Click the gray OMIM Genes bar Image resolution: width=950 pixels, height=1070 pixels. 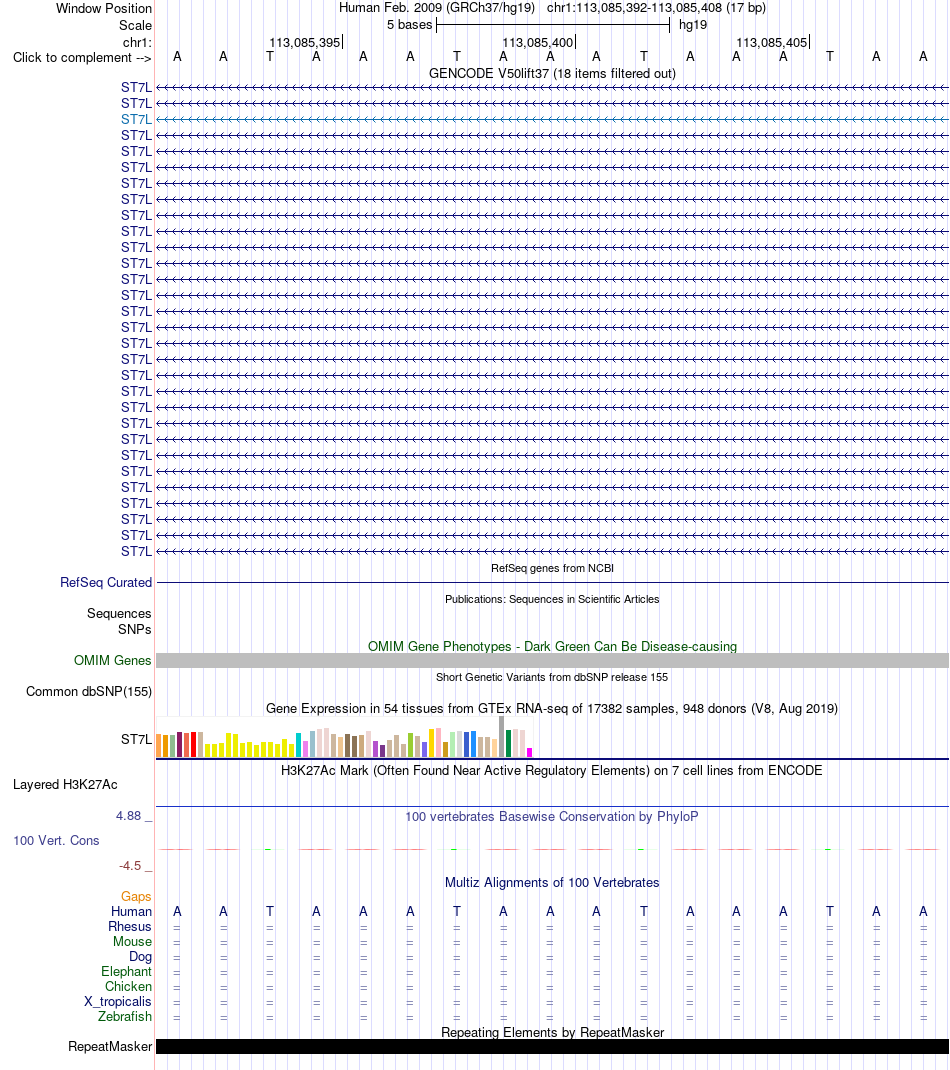552,661
